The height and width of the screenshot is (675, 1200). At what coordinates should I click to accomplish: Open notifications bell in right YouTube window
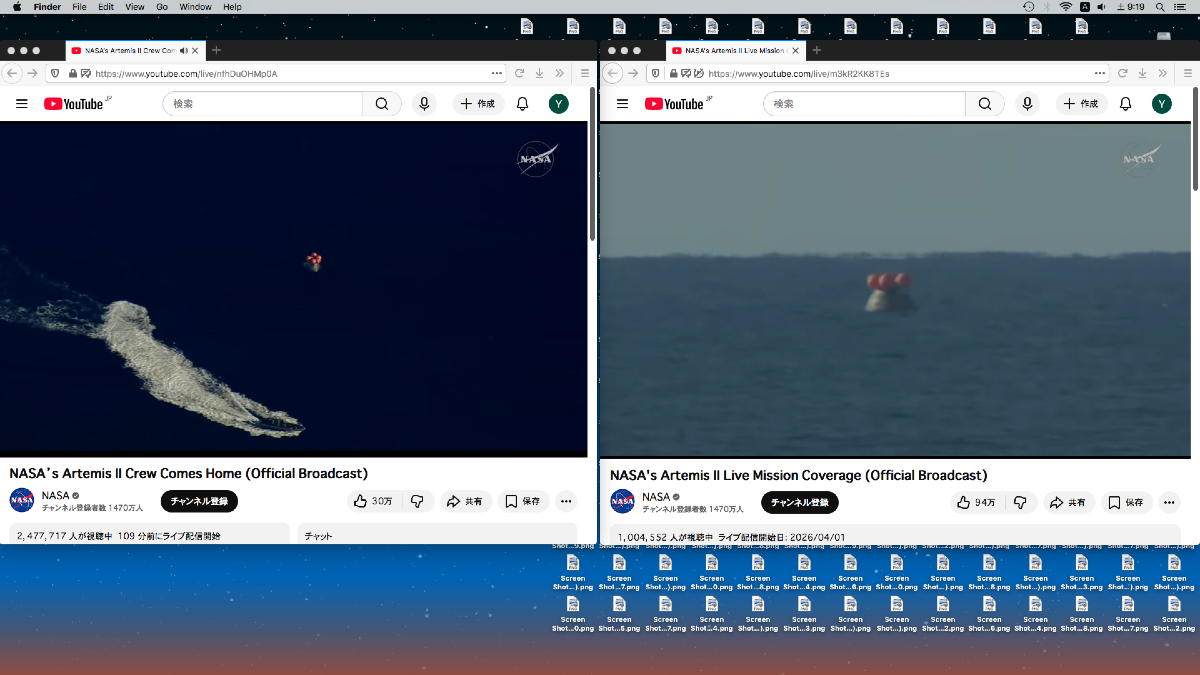1125,104
